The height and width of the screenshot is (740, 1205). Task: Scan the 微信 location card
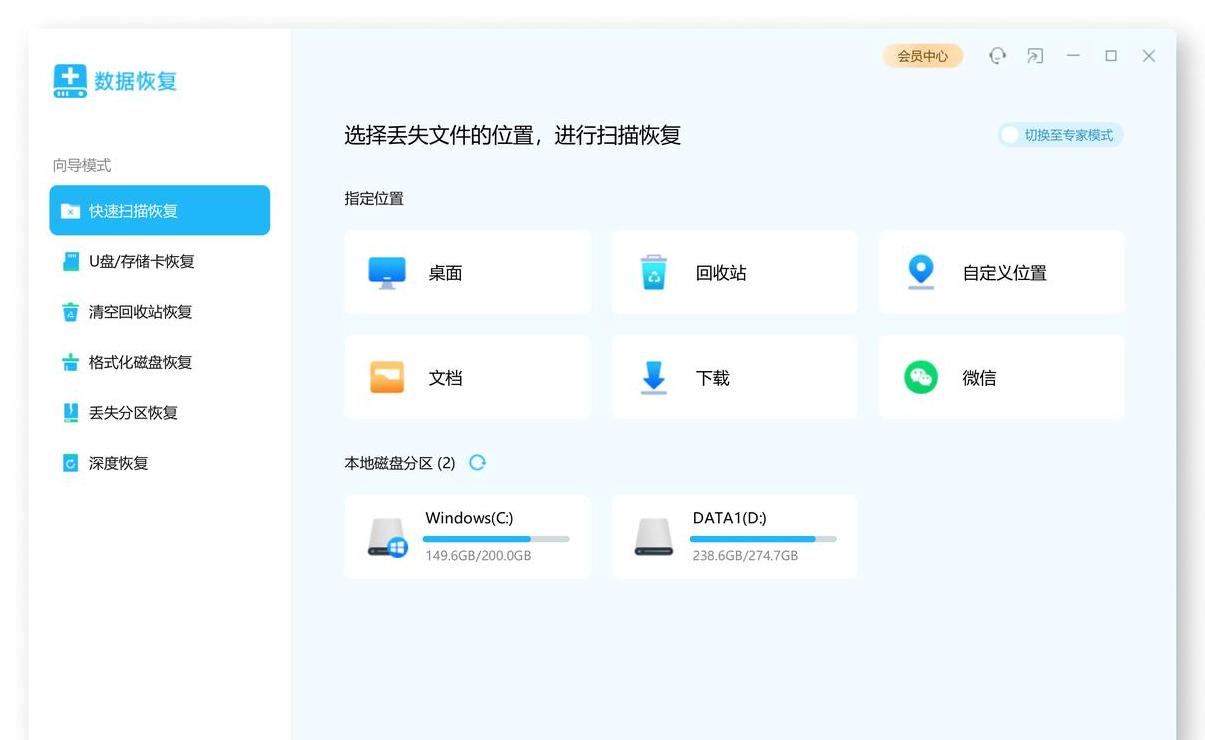[x=1002, y=377]
